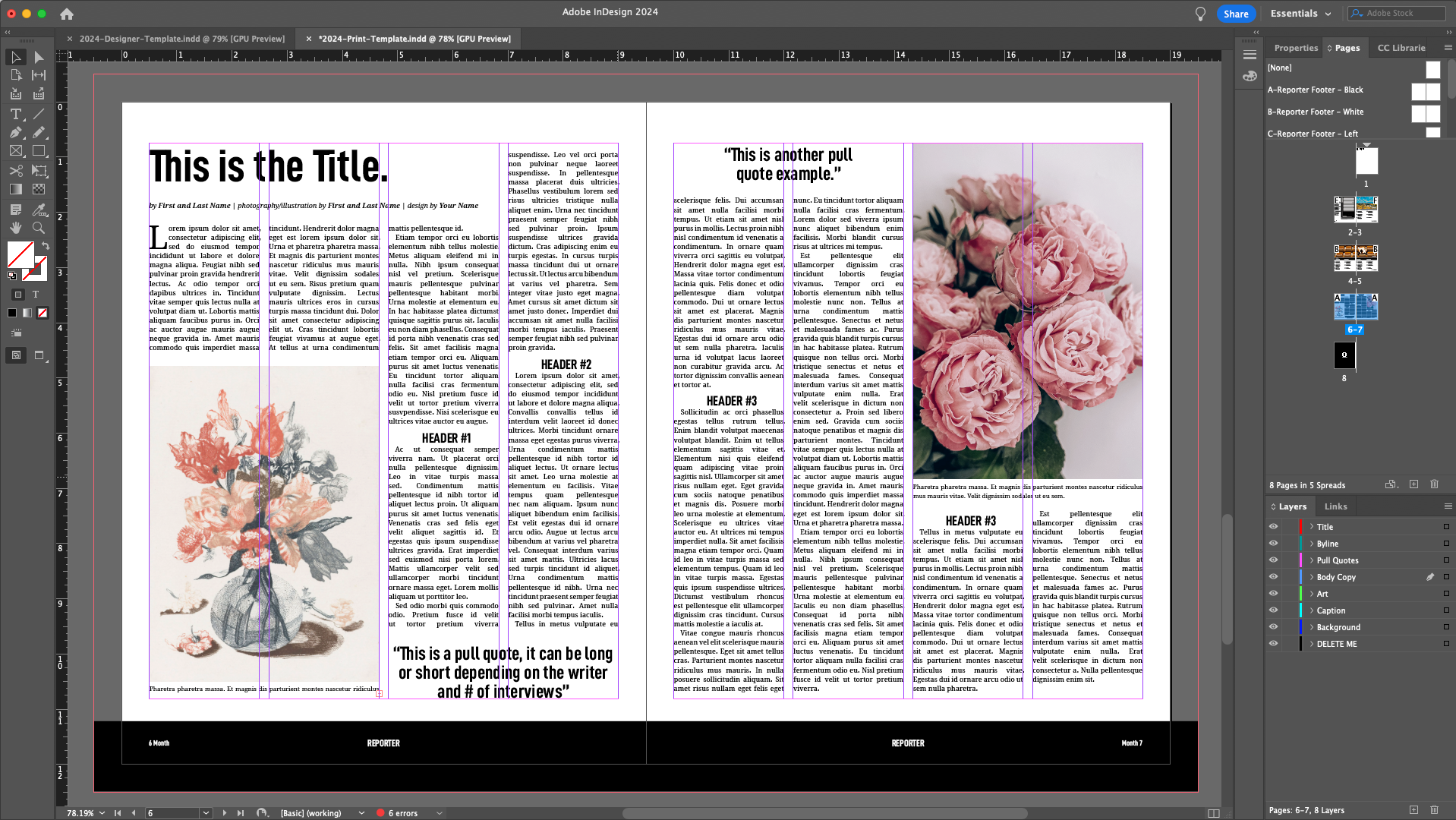Viewport: 1456px width, 820px height.
Task: Select the Hand tool
Action: click(16, 228)
